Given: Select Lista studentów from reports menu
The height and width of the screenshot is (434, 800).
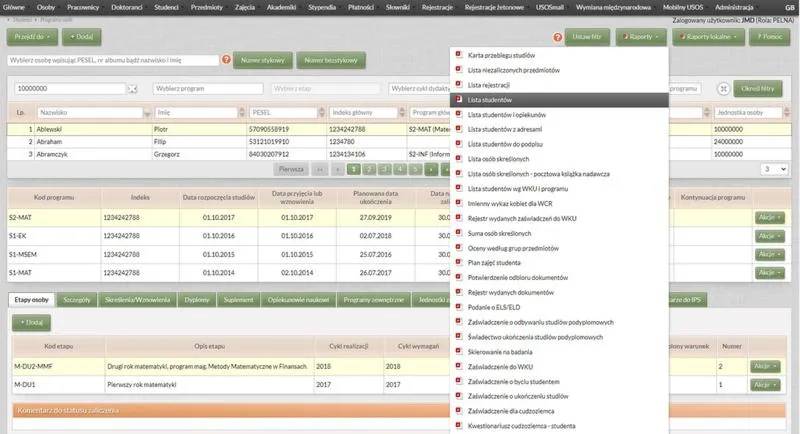Looking at the screenshot, I should click(490, 100).
